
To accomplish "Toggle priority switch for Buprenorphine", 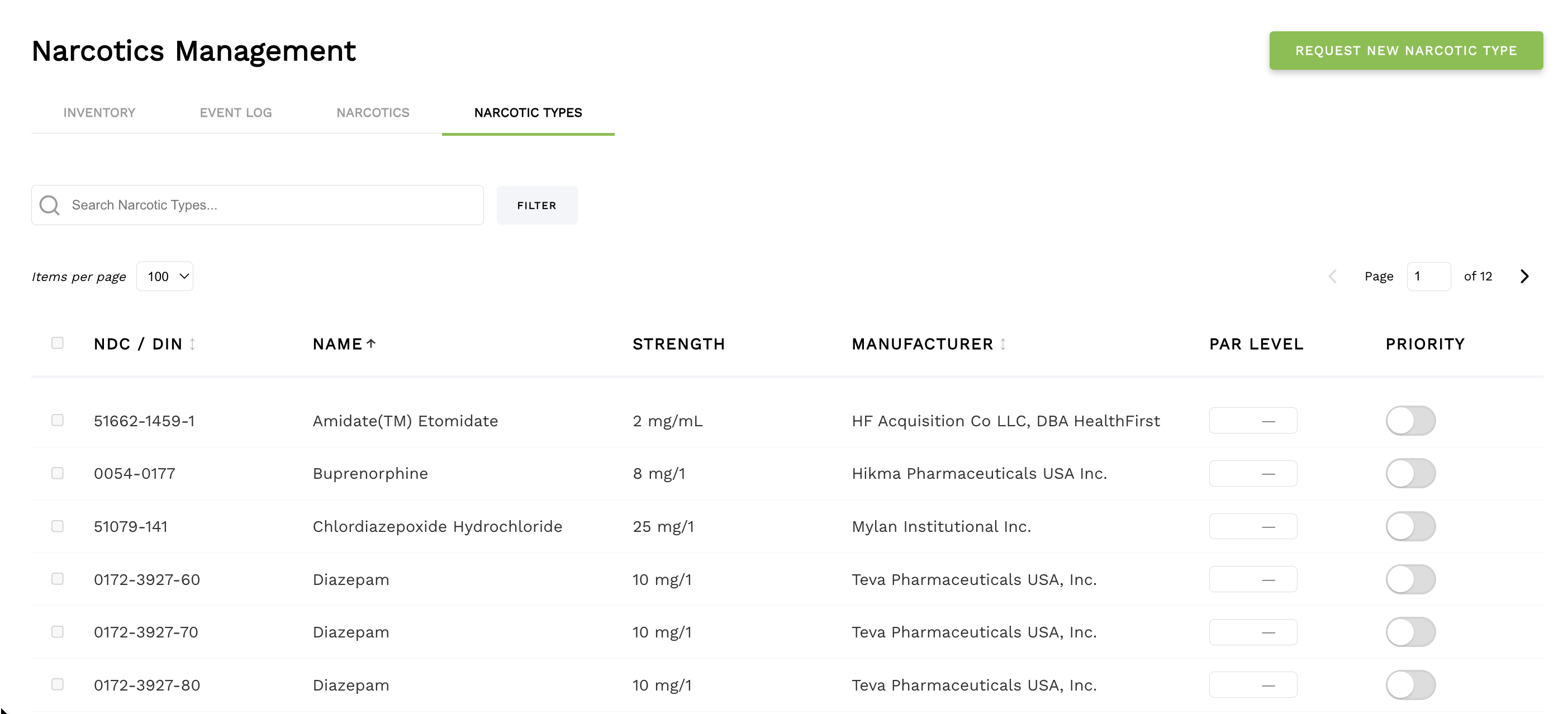I will (x=1410, y=474).
